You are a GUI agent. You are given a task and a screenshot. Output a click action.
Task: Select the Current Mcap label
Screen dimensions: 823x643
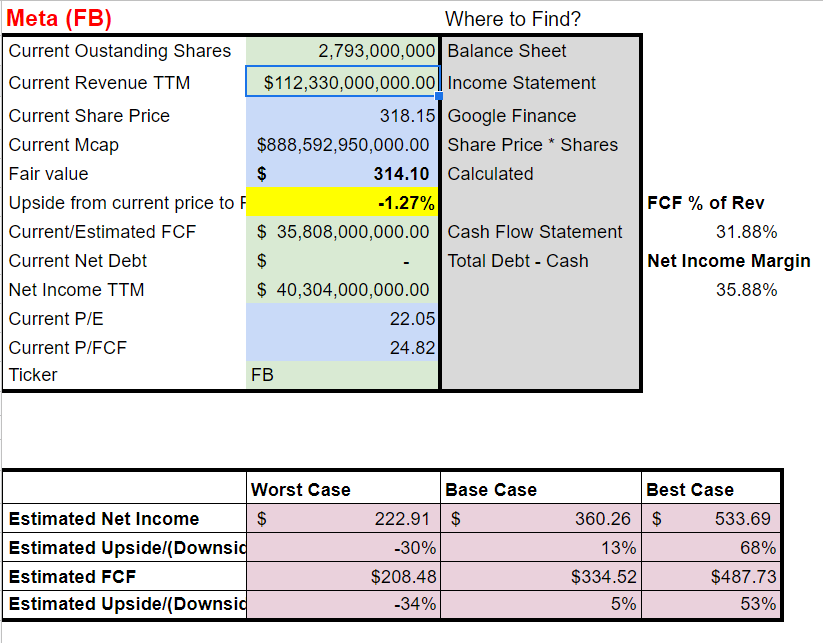[x=64, y=145]
